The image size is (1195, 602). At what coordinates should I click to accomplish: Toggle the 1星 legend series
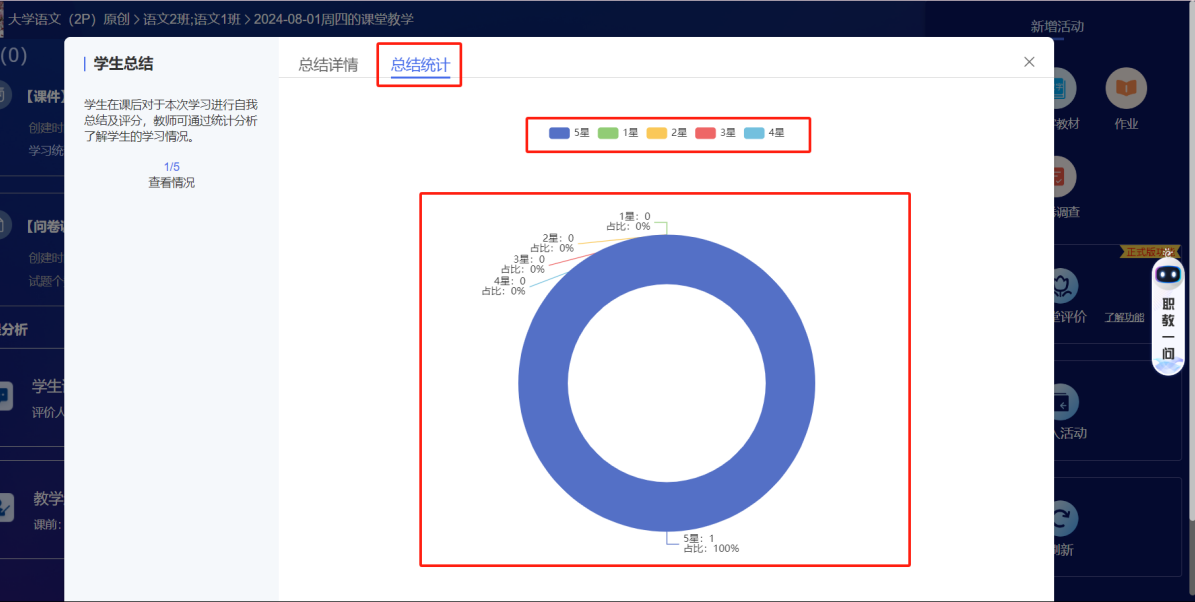pos(618,133)
